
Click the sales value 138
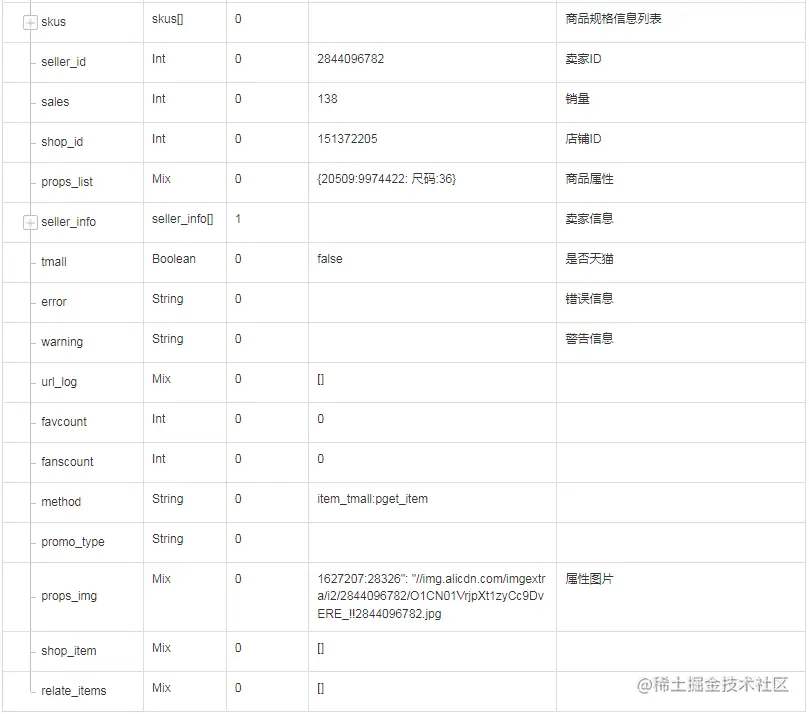point(328,99)
